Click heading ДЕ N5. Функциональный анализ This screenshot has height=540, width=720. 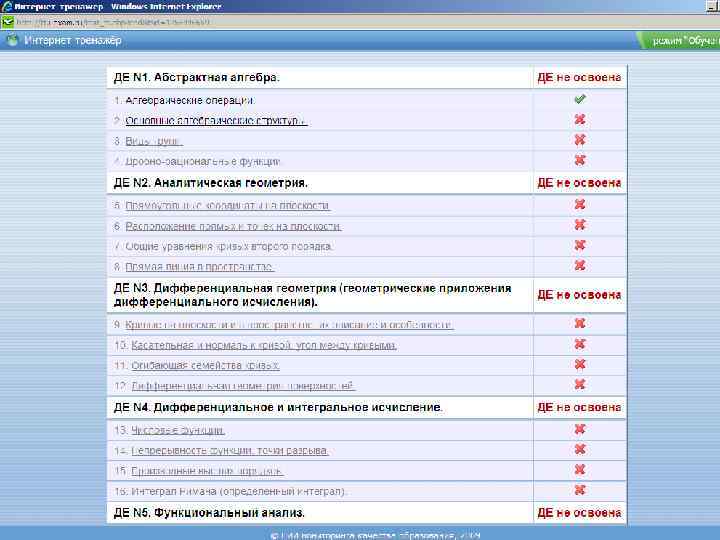(x=209, y=512)
